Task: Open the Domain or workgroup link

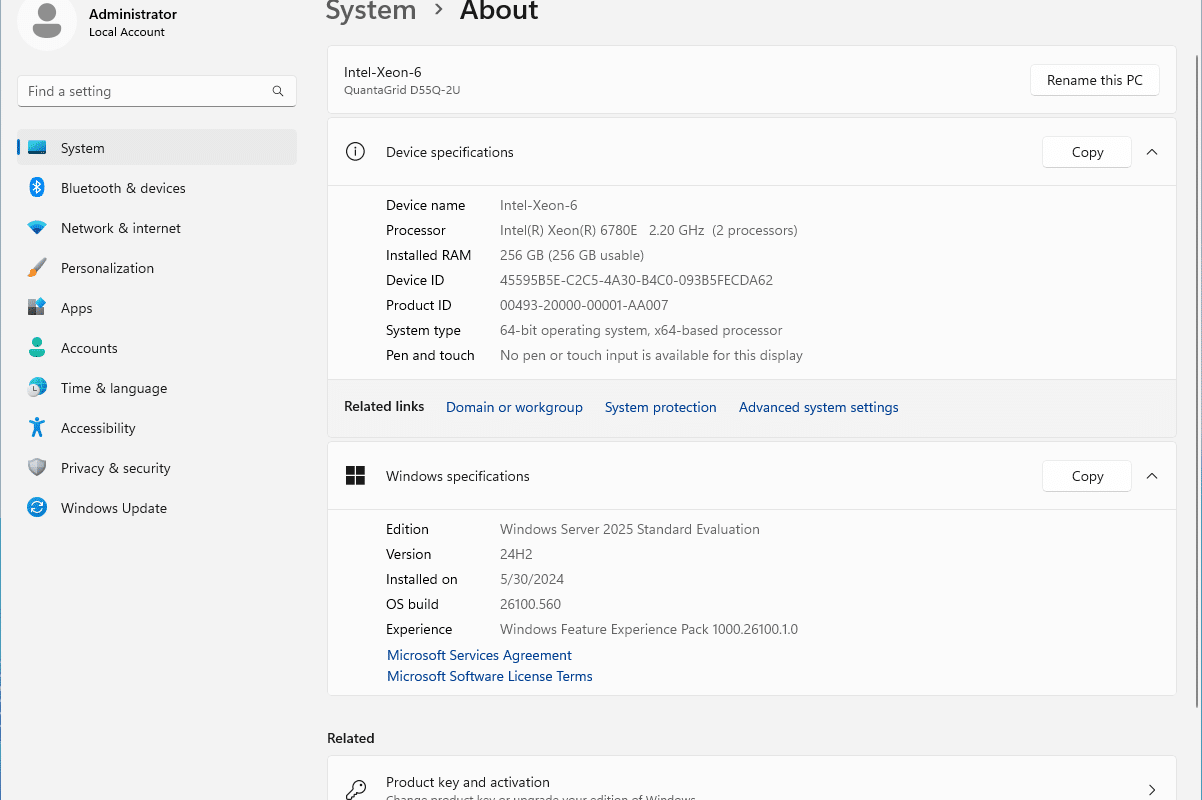Action: 514,407
